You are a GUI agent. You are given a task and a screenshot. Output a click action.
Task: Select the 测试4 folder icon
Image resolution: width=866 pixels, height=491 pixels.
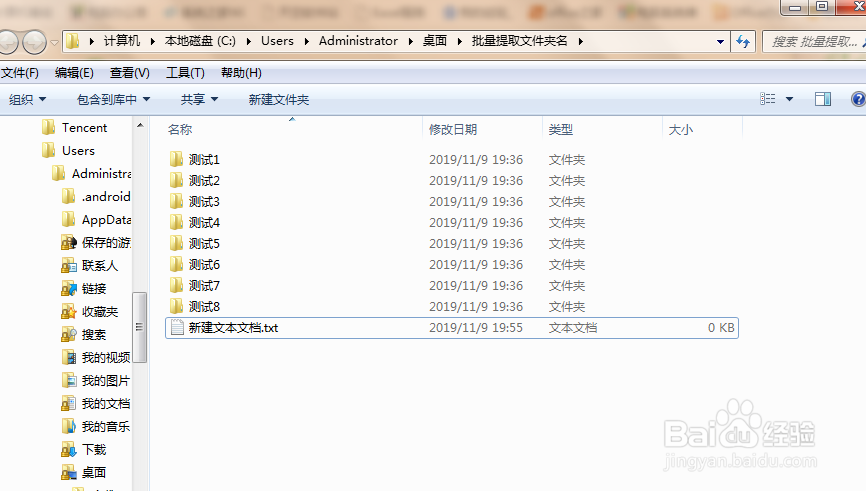(176, 223)
